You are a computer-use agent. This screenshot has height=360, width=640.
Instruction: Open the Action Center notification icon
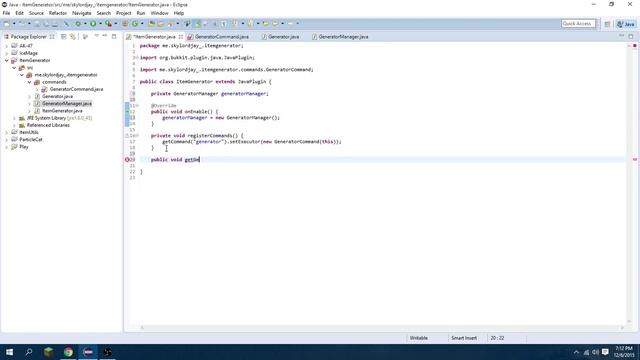[605, 352]
